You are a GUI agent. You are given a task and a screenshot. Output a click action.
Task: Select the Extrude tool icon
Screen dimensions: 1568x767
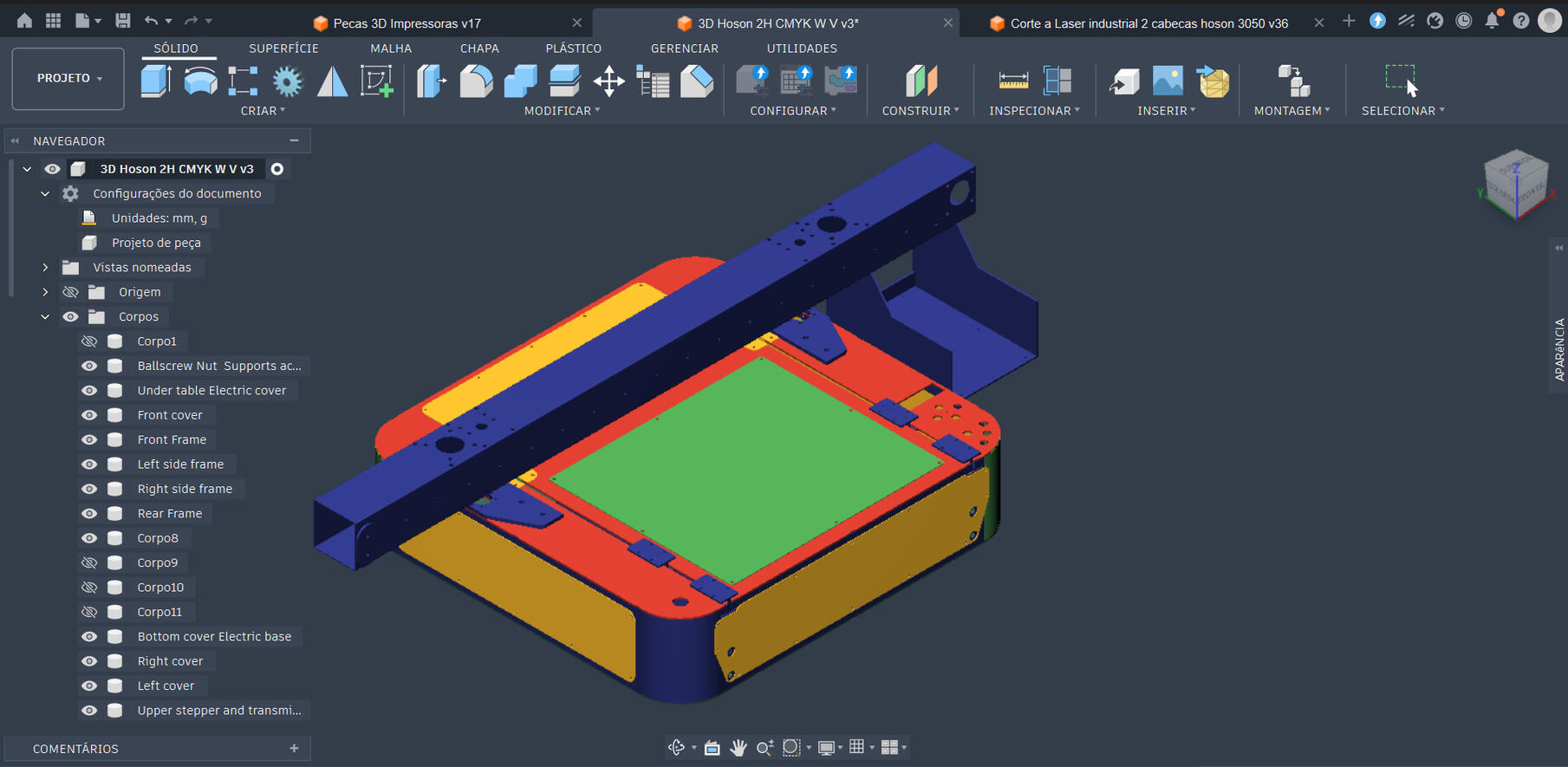[x=156, y=81]
